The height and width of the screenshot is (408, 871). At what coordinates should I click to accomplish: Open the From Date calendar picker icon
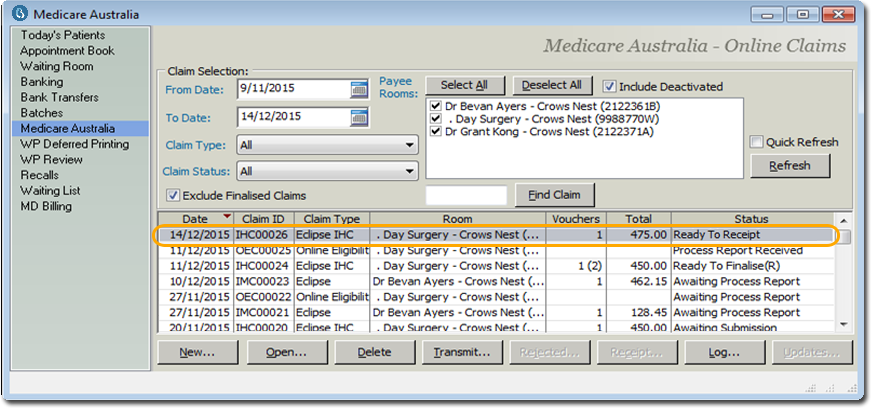[359, 89]
